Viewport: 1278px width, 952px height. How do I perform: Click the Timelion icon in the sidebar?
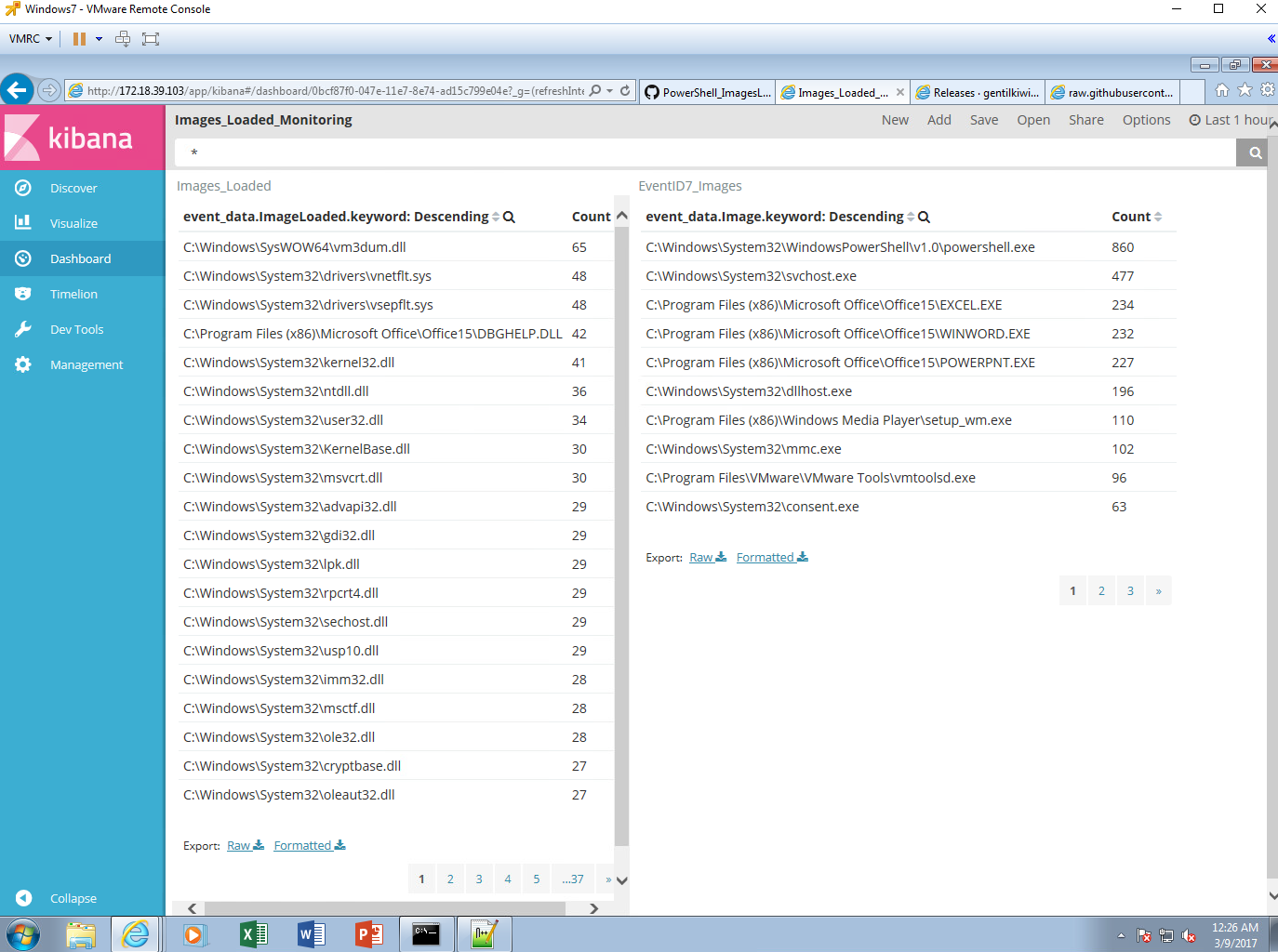pos(23,294)
